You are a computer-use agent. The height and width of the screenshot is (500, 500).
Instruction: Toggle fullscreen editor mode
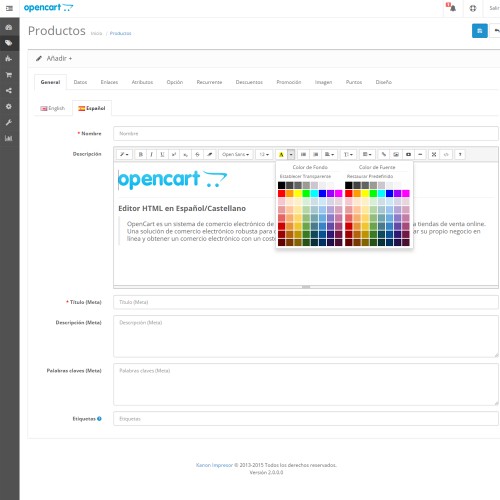click(434, 154)
